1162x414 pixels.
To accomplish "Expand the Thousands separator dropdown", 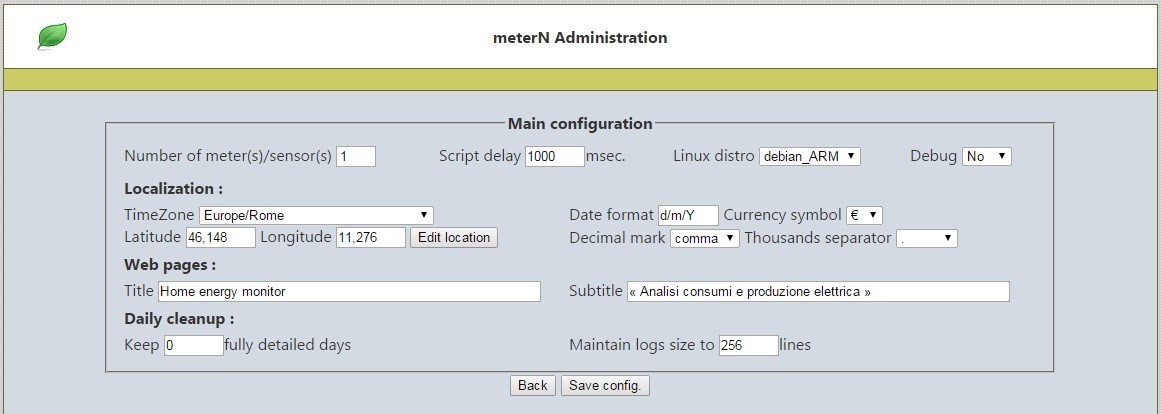I will [x=926, y=238].
